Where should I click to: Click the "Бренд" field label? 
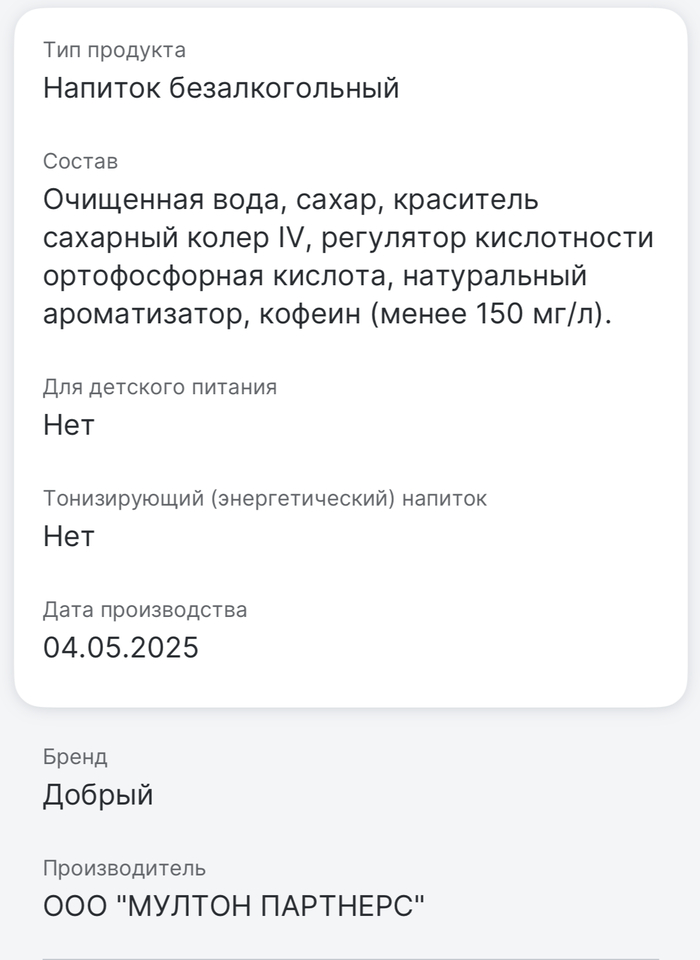pos(75,757)
